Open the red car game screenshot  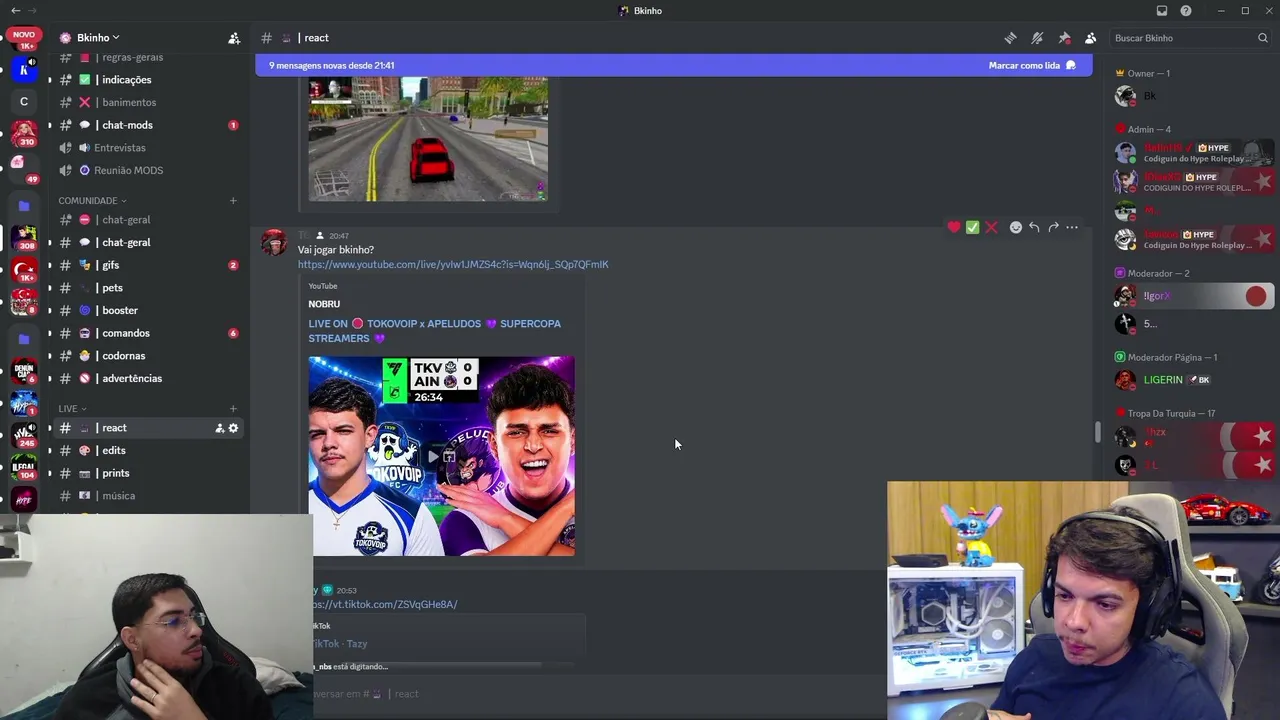[428, 139]
